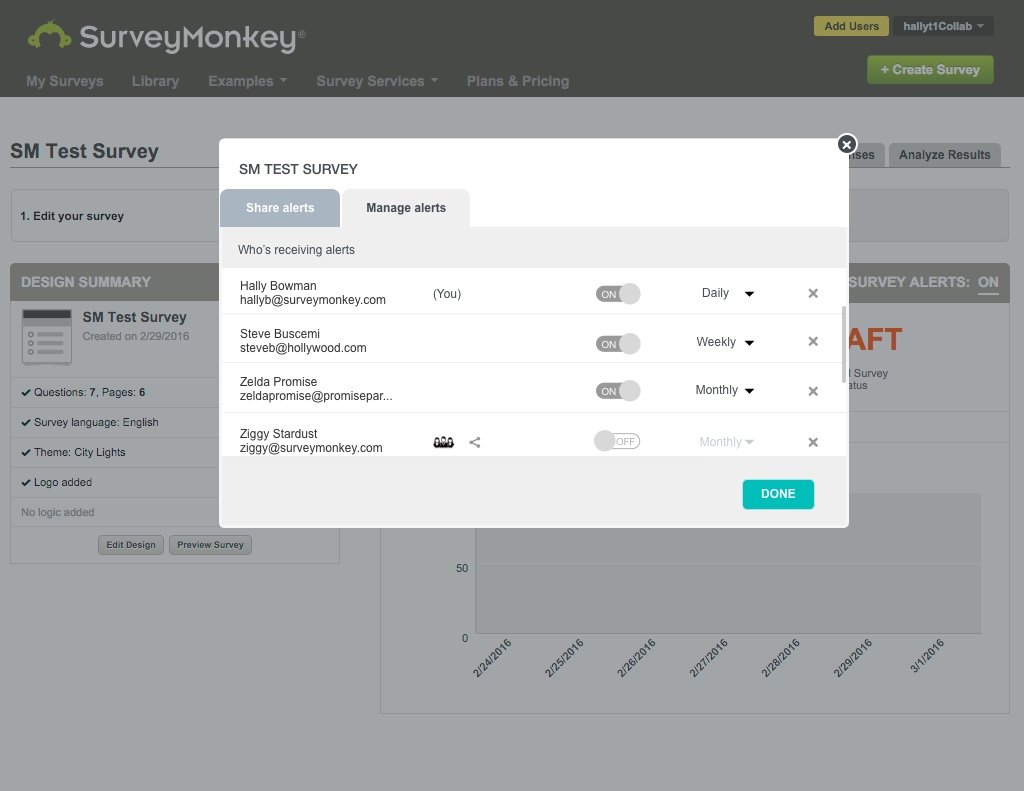Screen dimensions: 1024x791
Task: Click the dialog's vertical scrollbar
Action: pyautogui.click(x=843, y=344)
